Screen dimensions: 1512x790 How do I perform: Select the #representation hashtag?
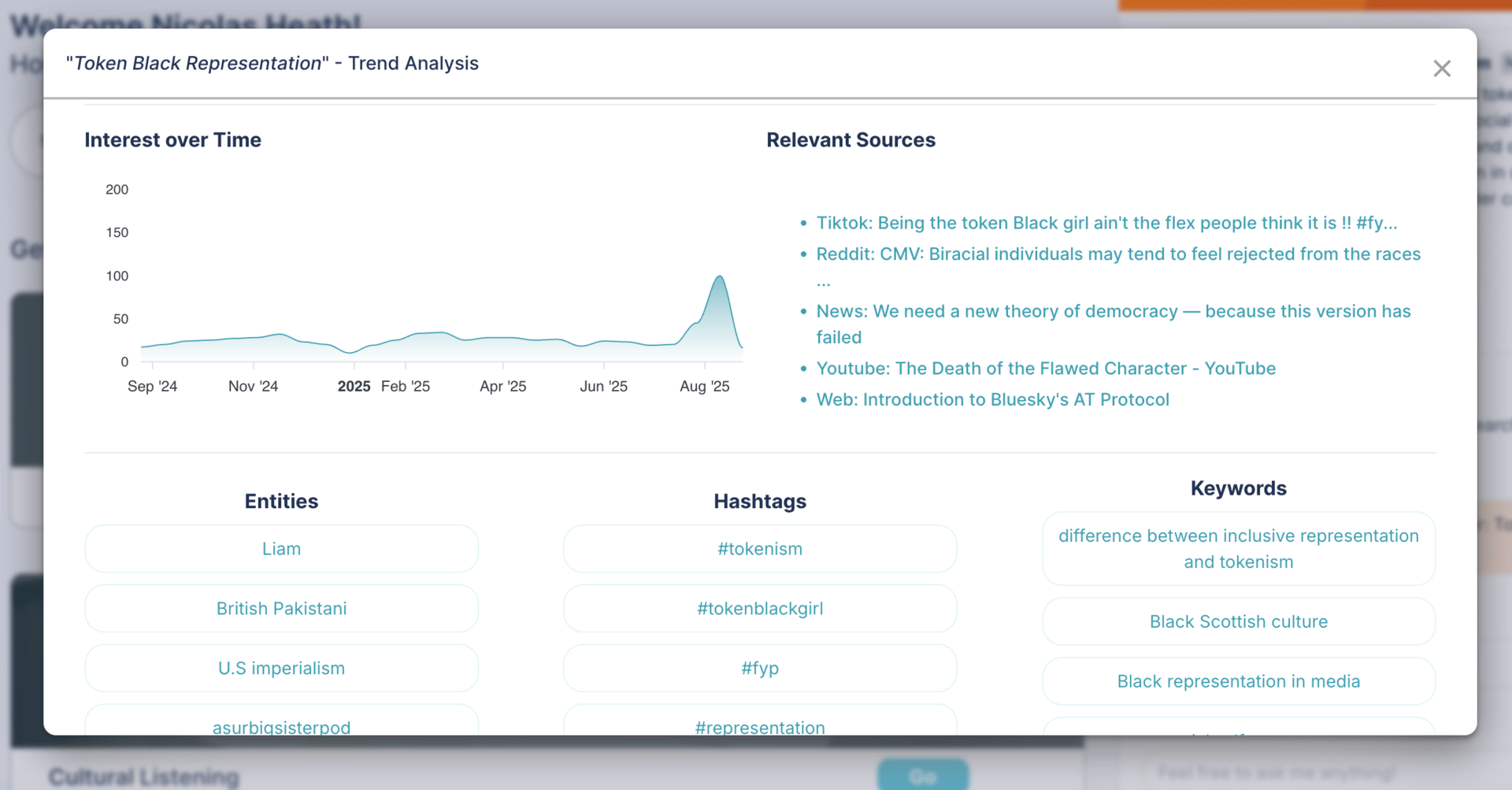(760, 721)
